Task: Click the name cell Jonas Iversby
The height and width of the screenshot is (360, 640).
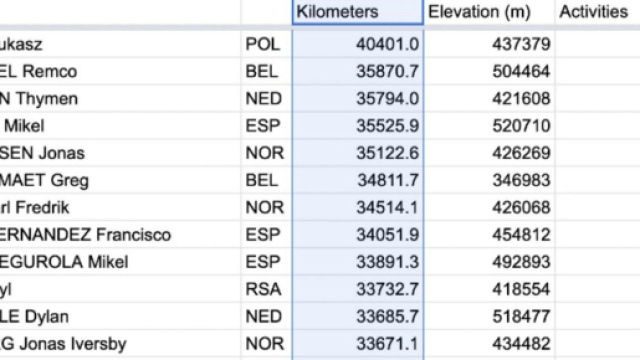Action: tap(120, 344)
